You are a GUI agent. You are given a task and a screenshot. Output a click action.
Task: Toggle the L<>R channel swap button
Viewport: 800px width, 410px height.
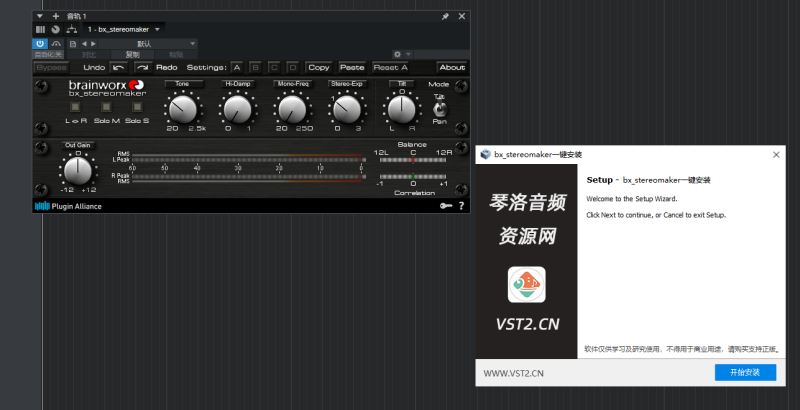point(76,106)
